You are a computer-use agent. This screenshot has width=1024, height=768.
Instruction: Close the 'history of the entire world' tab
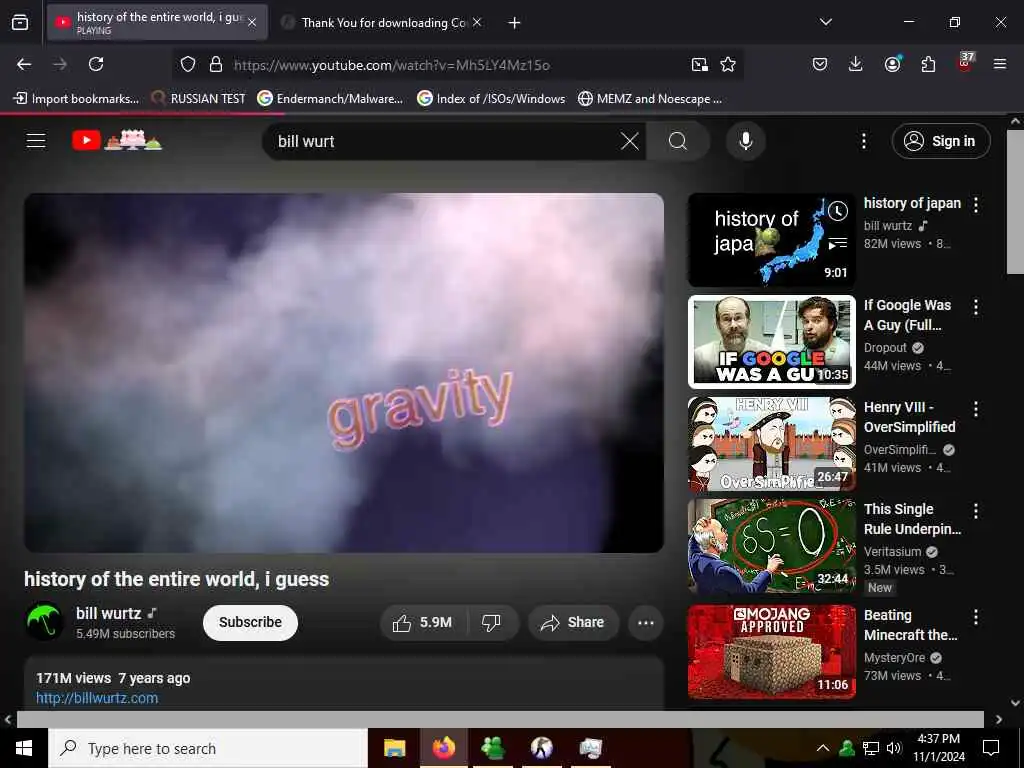(252, 22)
